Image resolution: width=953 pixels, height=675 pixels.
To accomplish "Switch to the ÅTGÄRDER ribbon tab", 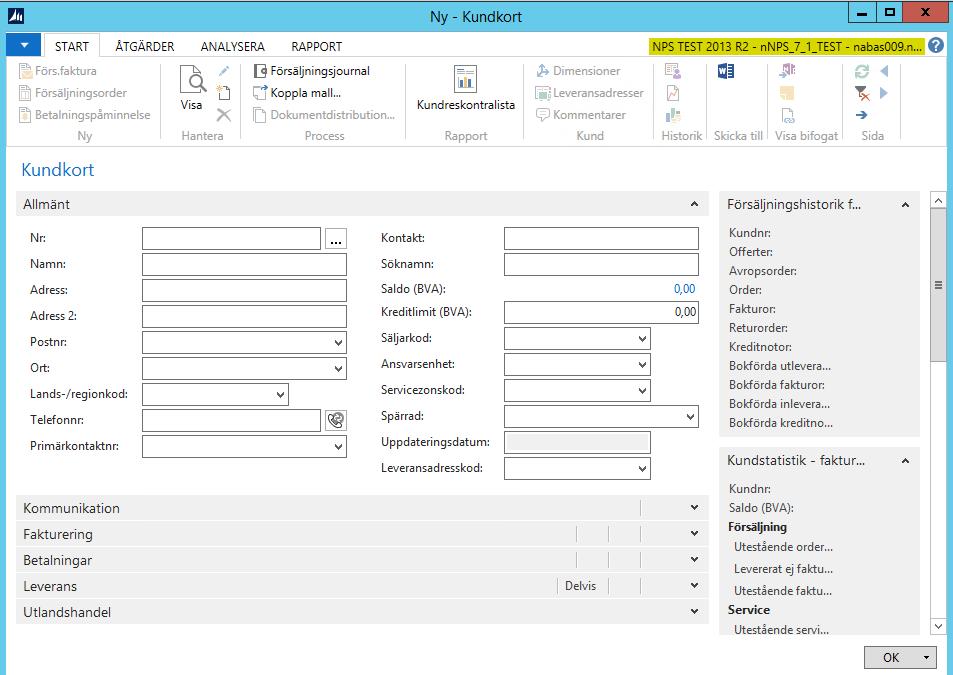I will coord(145,46).
